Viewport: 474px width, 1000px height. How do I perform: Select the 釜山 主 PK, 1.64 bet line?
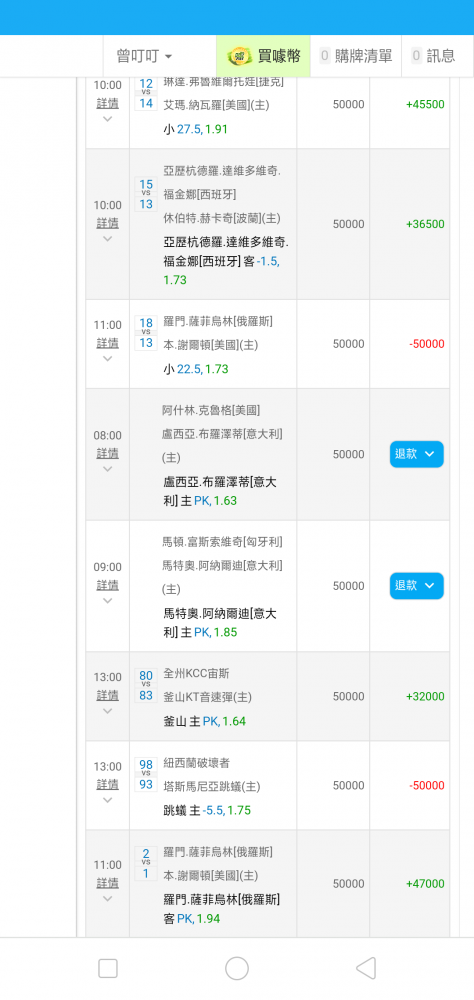point(204,721)
